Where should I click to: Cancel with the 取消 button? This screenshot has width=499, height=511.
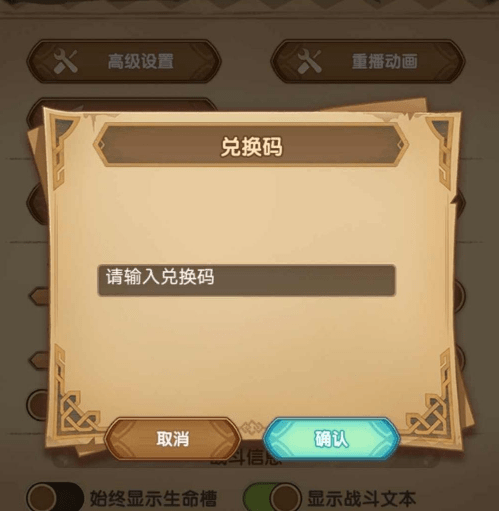[x=172, y=439]
